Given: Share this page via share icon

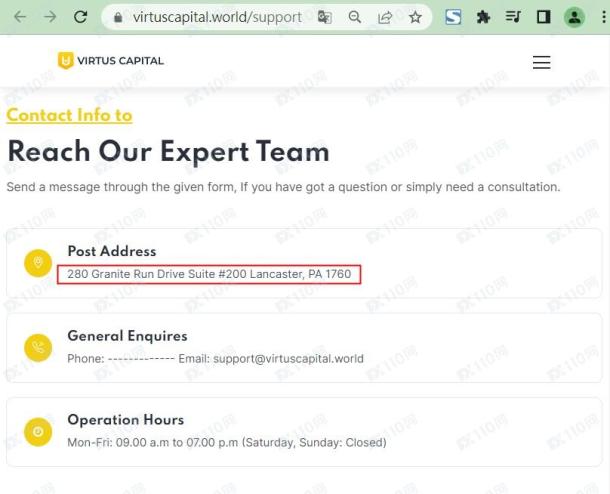Looking at the screenshot, I should coord(385,17).
